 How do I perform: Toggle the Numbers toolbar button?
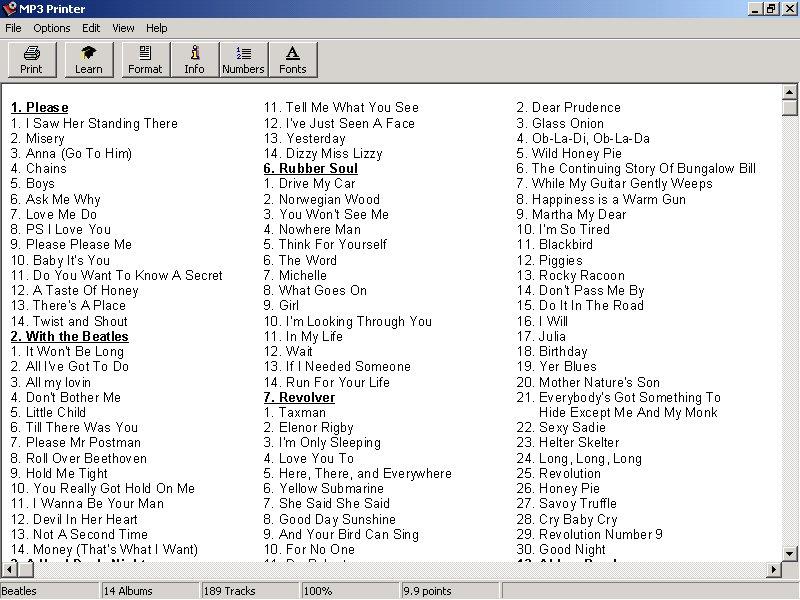point(243,60)
